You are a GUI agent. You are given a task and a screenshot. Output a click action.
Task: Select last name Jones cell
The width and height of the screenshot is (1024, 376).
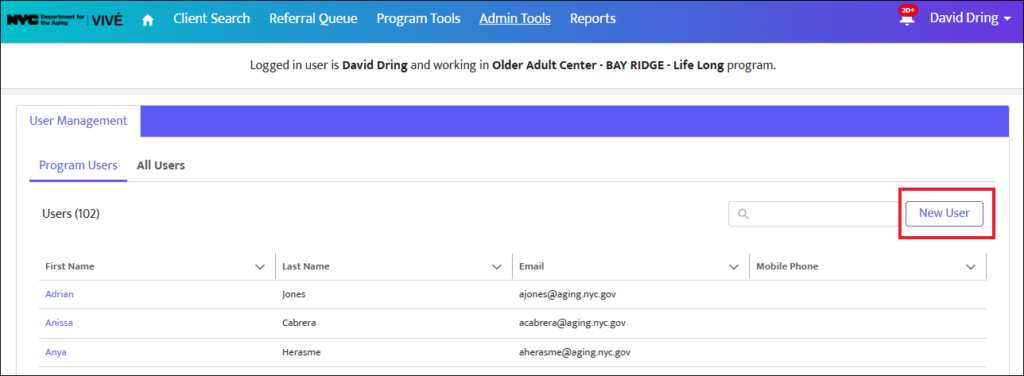(294, 294)
